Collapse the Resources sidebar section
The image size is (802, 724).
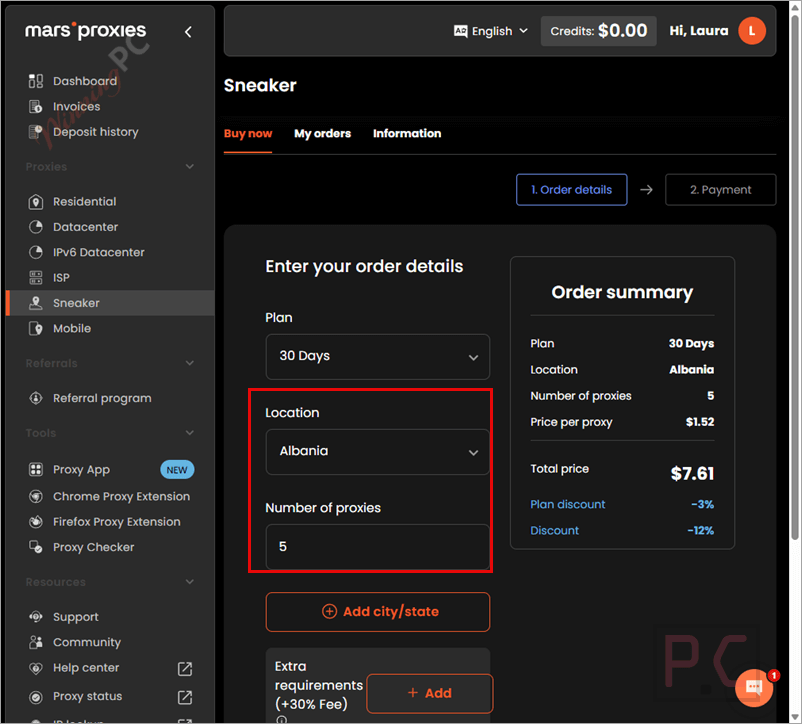pyautogui.click(x=190, y=582)
